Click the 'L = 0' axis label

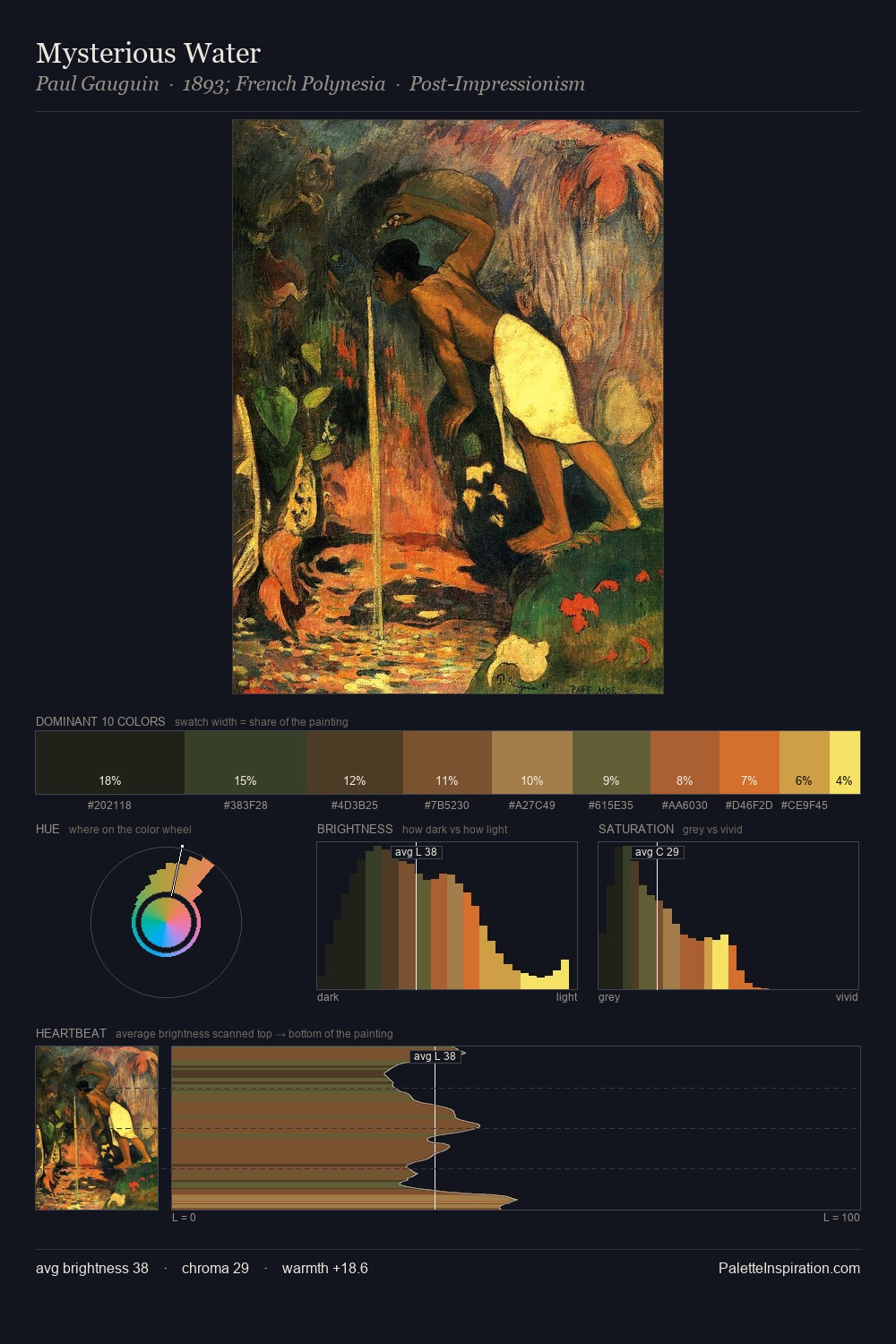(184, 1218)
